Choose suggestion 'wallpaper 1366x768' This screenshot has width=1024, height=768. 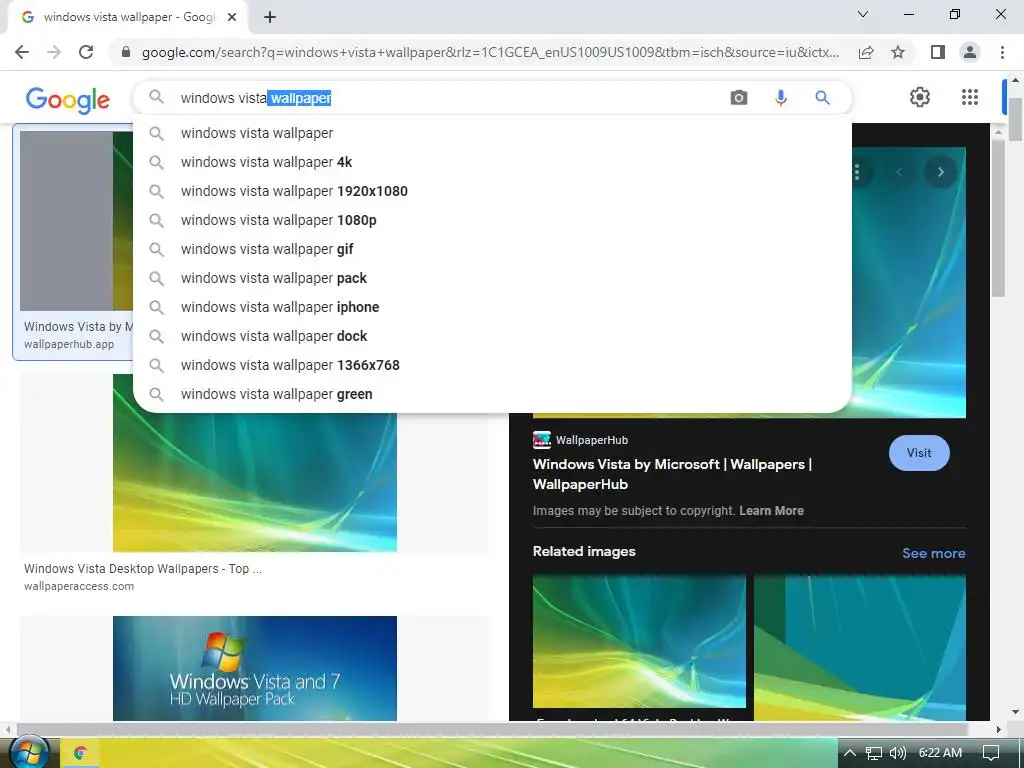click(x=492, y=365)
